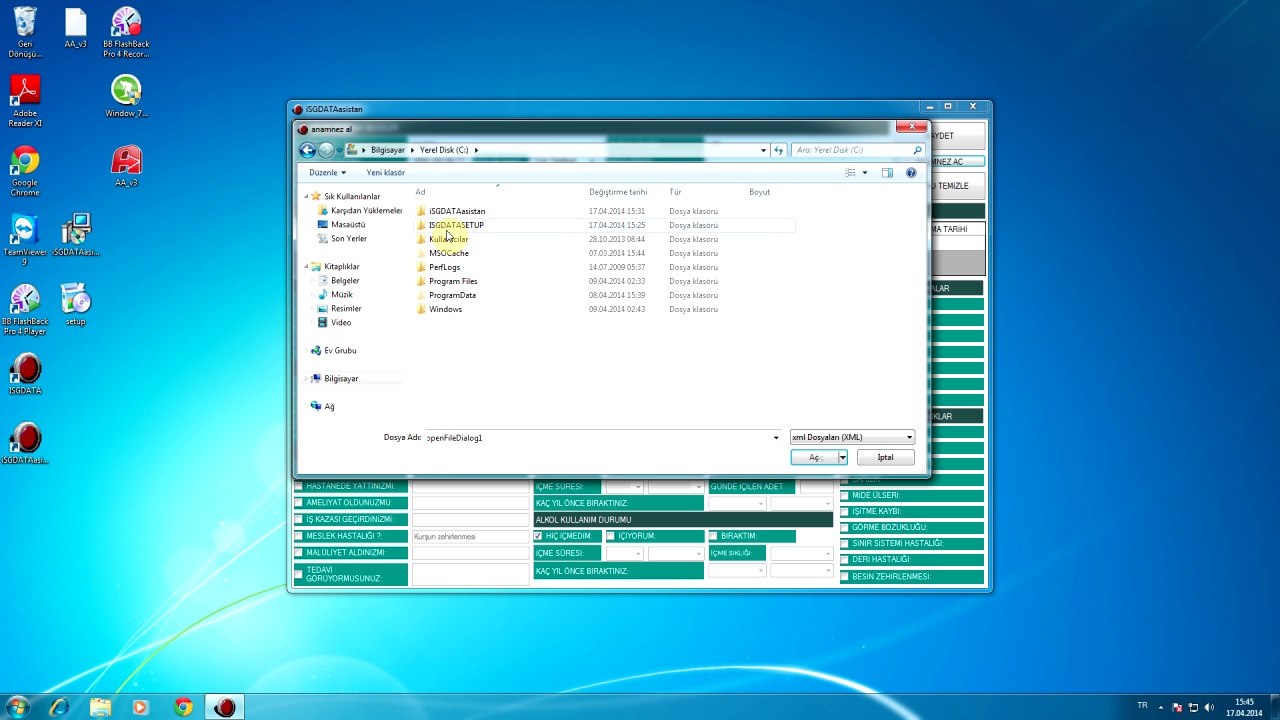The height and width of the screenshot is (720, 1280).
Task: Open Internet Explorer from the taskbar
Action: pyautogui.click(x=59, y=707)
